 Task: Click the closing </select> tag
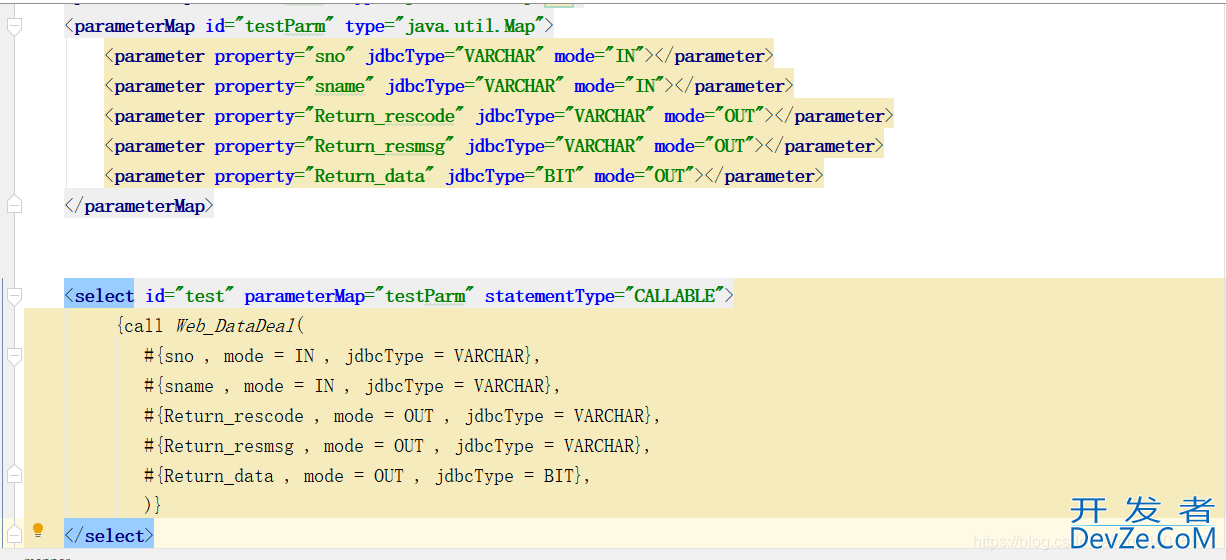pos(109,536)
